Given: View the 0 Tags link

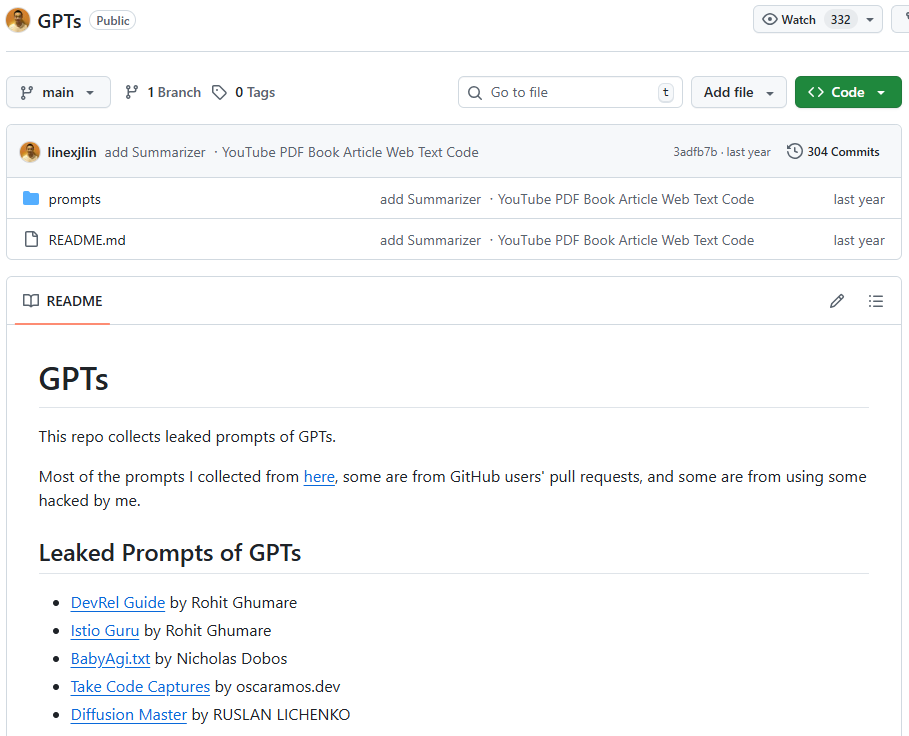Looking at the screenshot, I should (243, 92).
